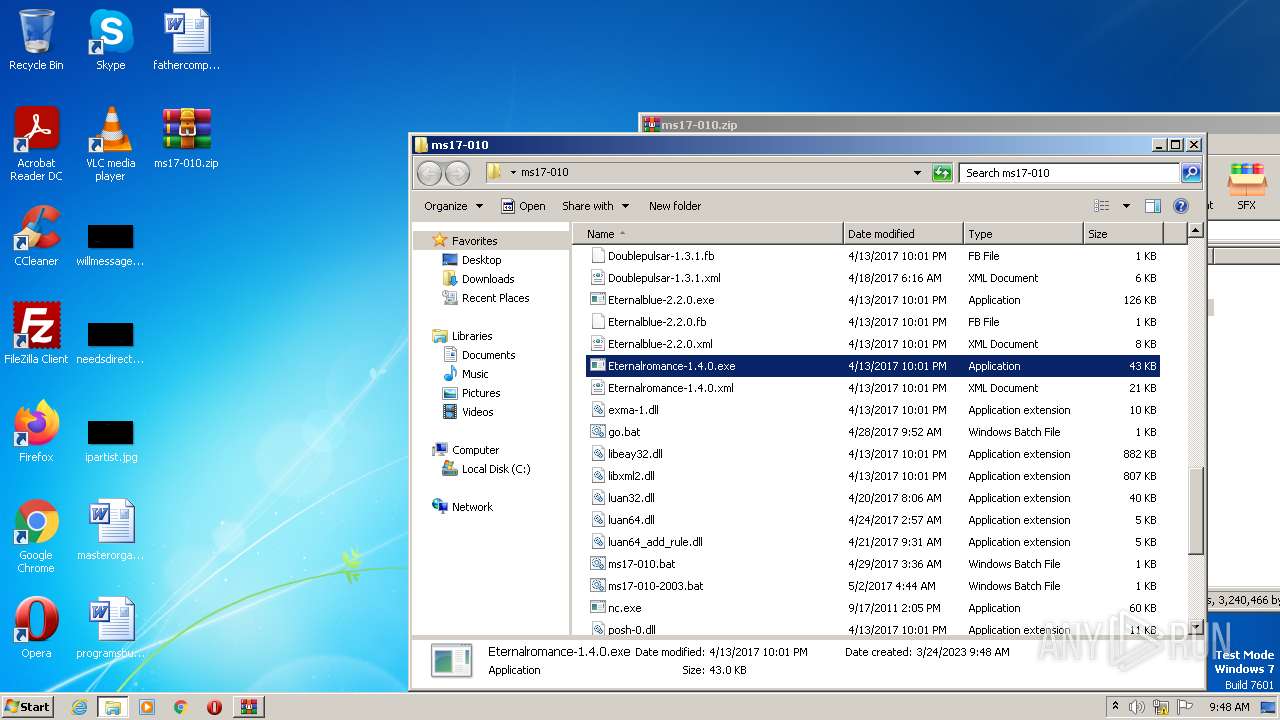Click the Chrome taskbar icon

click(180, 707)
